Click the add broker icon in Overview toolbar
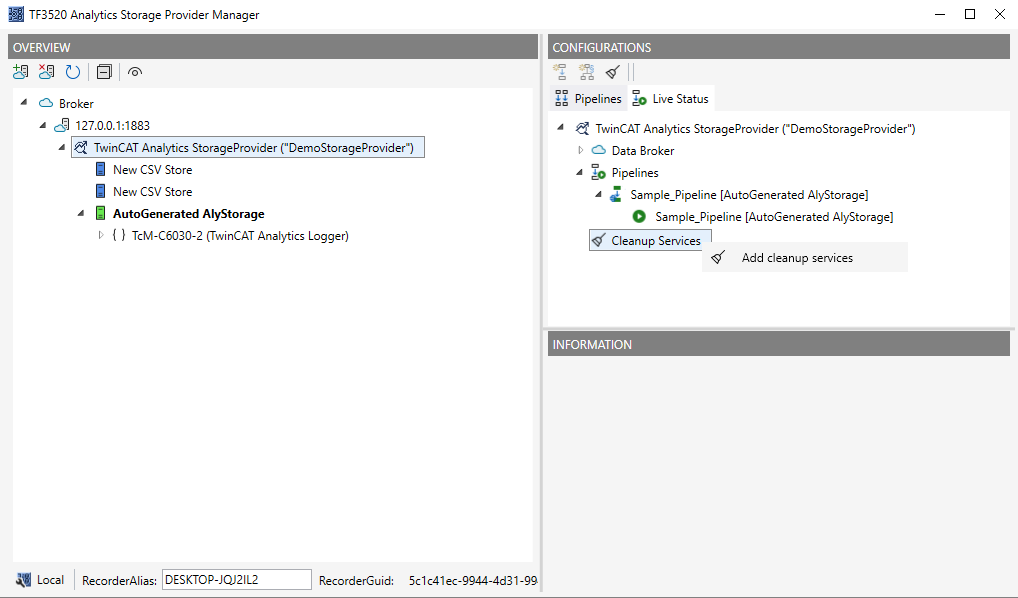 [20, 72]
